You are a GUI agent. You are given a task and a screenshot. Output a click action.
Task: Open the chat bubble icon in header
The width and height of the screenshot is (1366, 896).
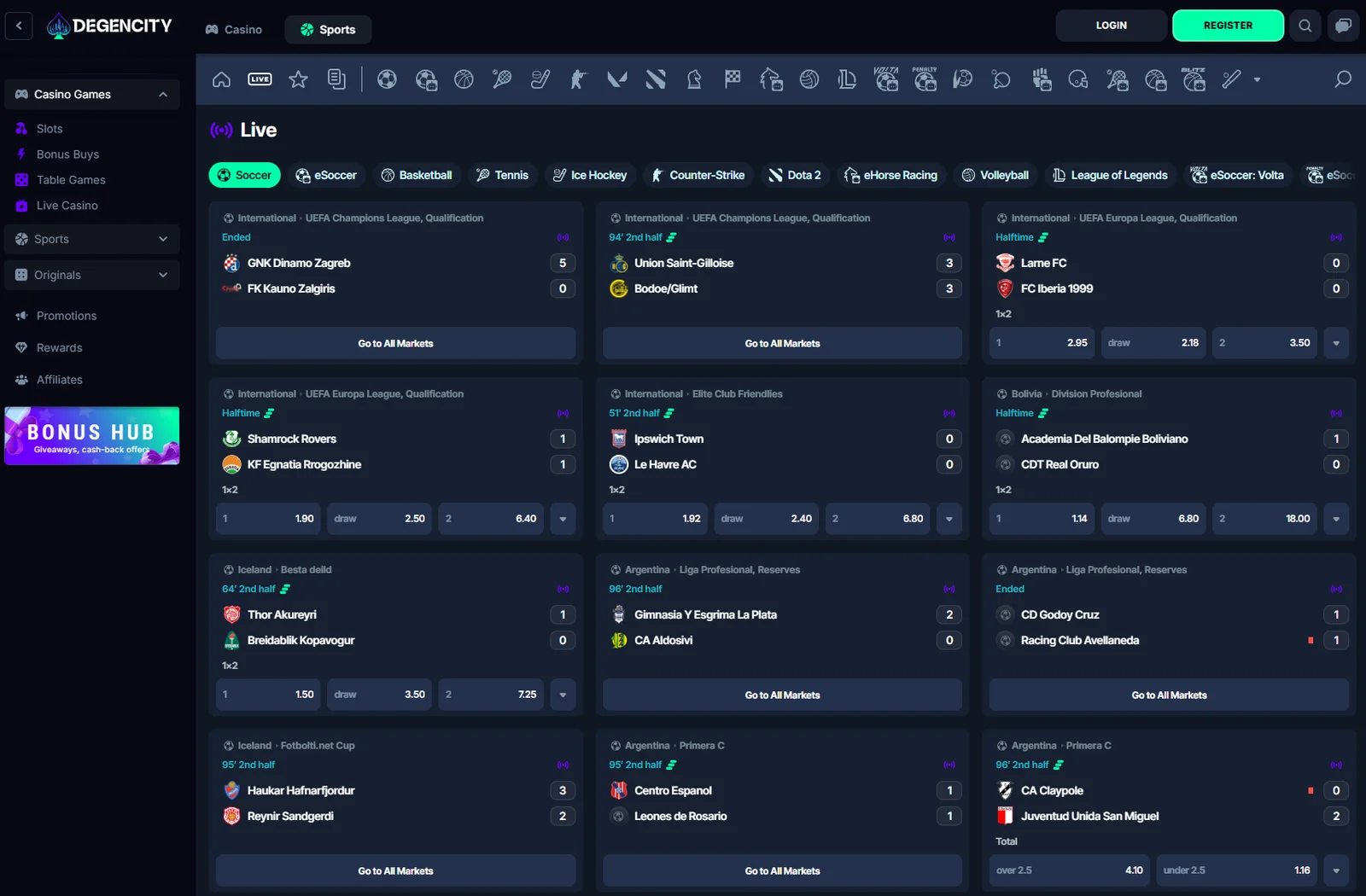[x=1343, y=26]
